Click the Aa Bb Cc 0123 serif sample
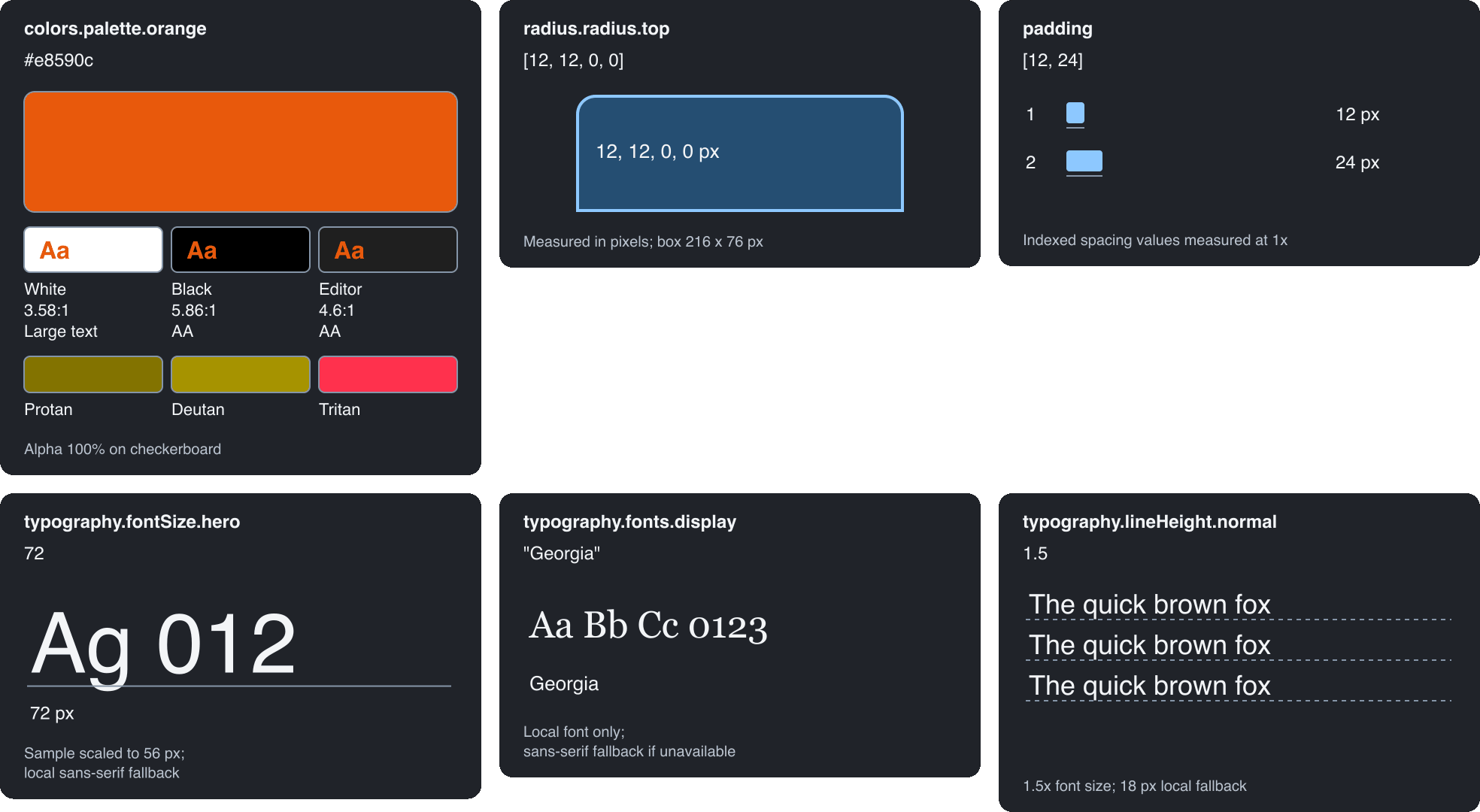Viewport: 1480px width, 812px height. (x=648, y=626)
